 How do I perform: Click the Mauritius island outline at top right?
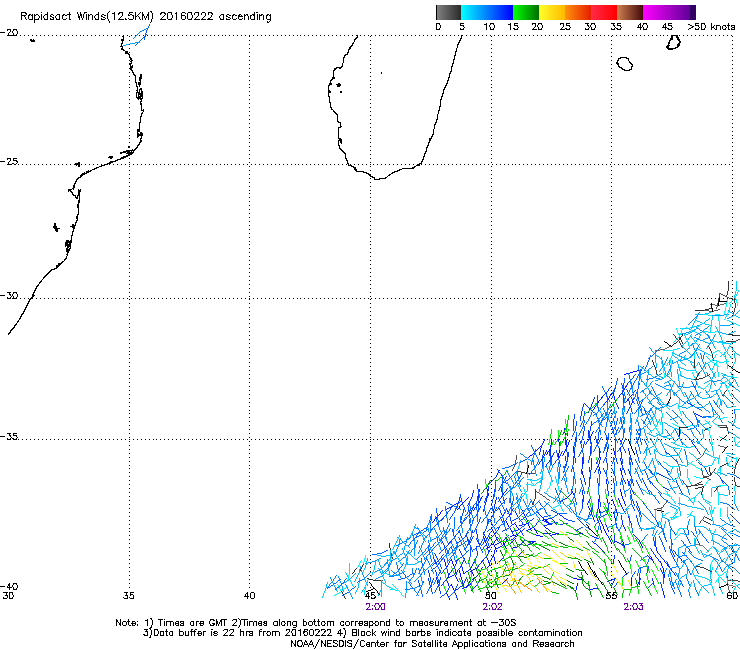coord(673,42)
